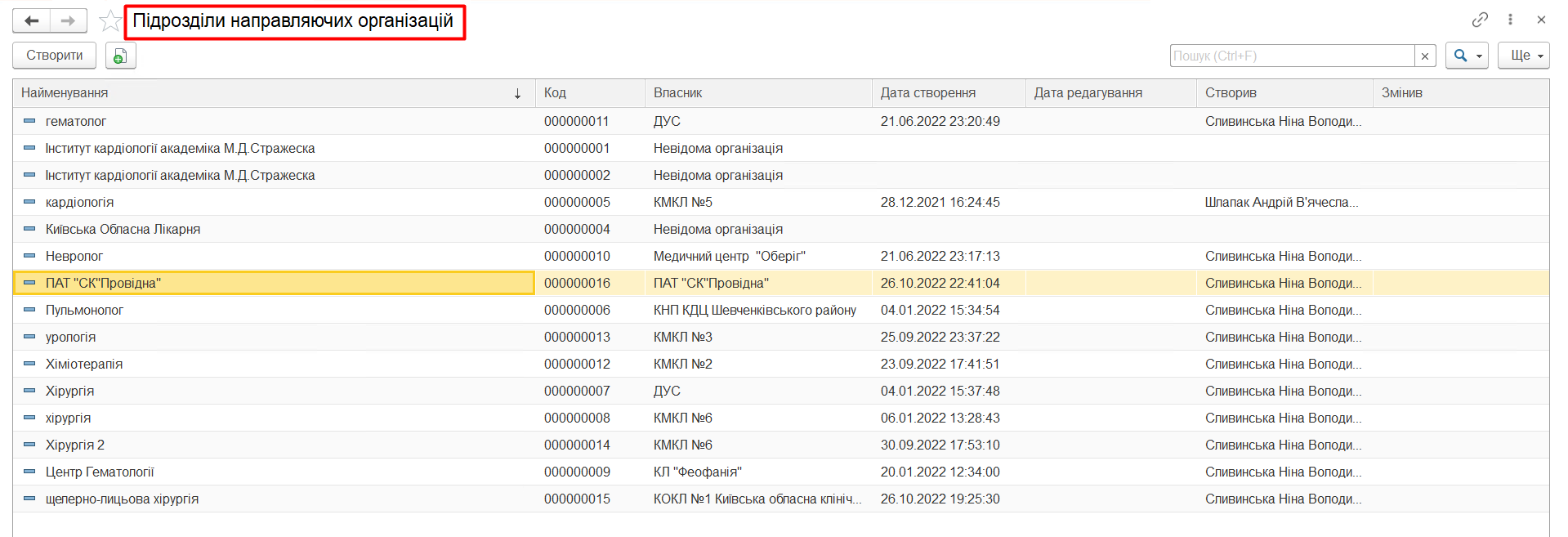Click the Створити button
The width and height of the screenshot is (1568, 537).
54,56
